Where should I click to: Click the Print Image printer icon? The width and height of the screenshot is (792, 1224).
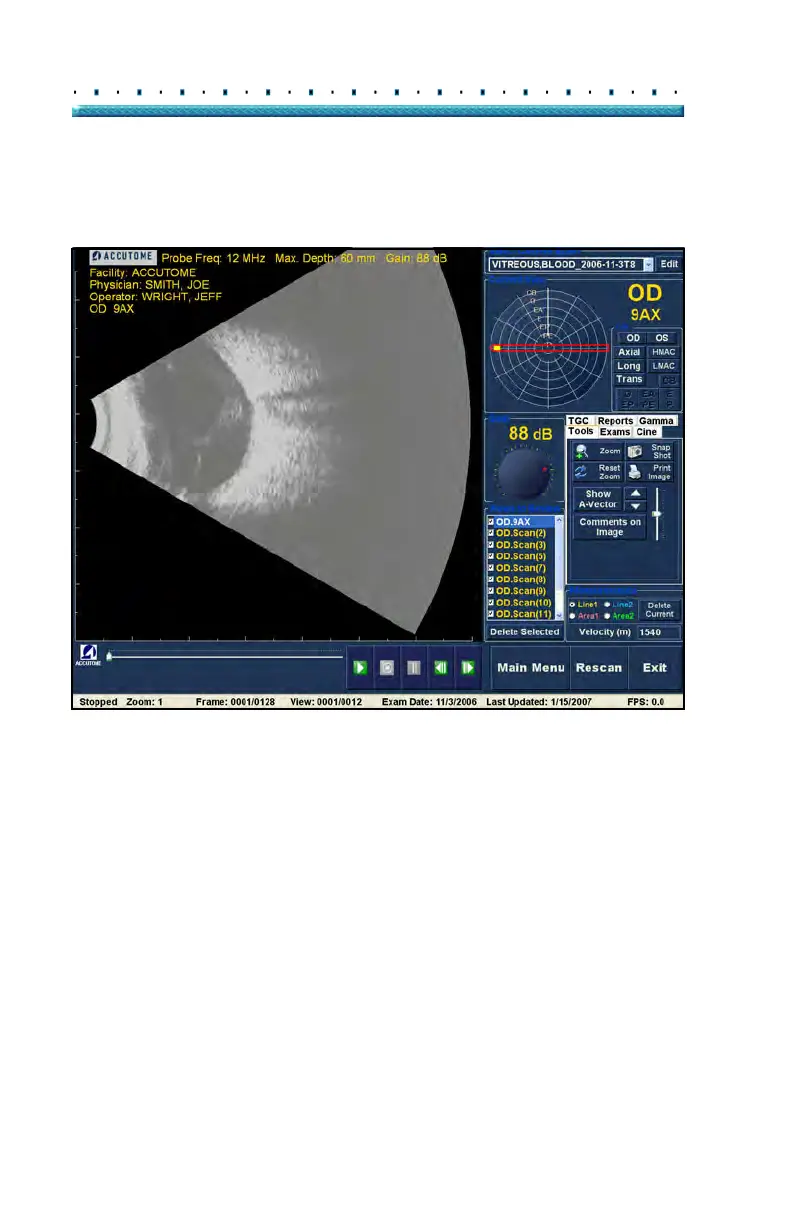[634, 472]
